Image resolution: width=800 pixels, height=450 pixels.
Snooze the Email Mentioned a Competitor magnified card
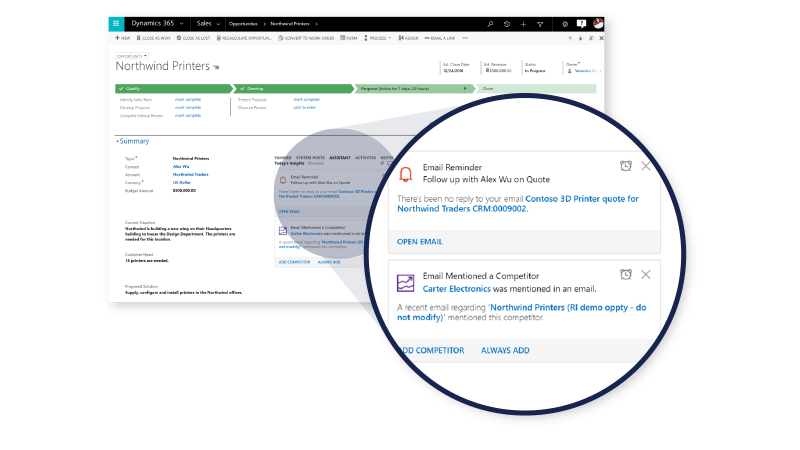[626, 274]
